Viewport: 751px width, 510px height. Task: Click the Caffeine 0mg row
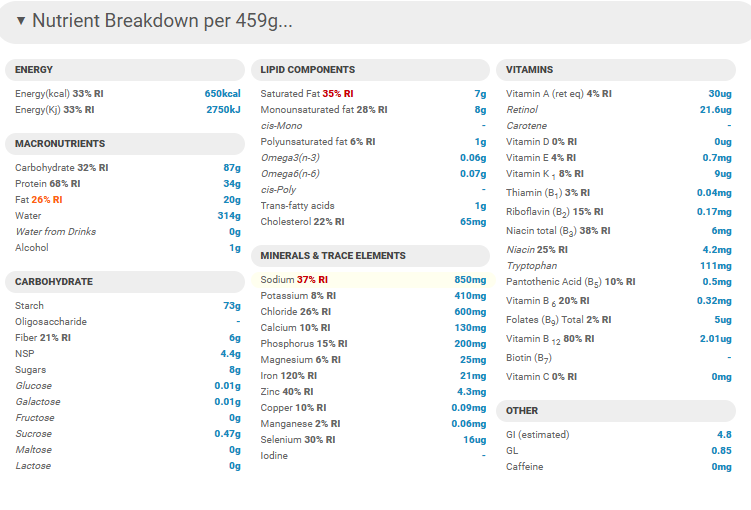[618, 467]
